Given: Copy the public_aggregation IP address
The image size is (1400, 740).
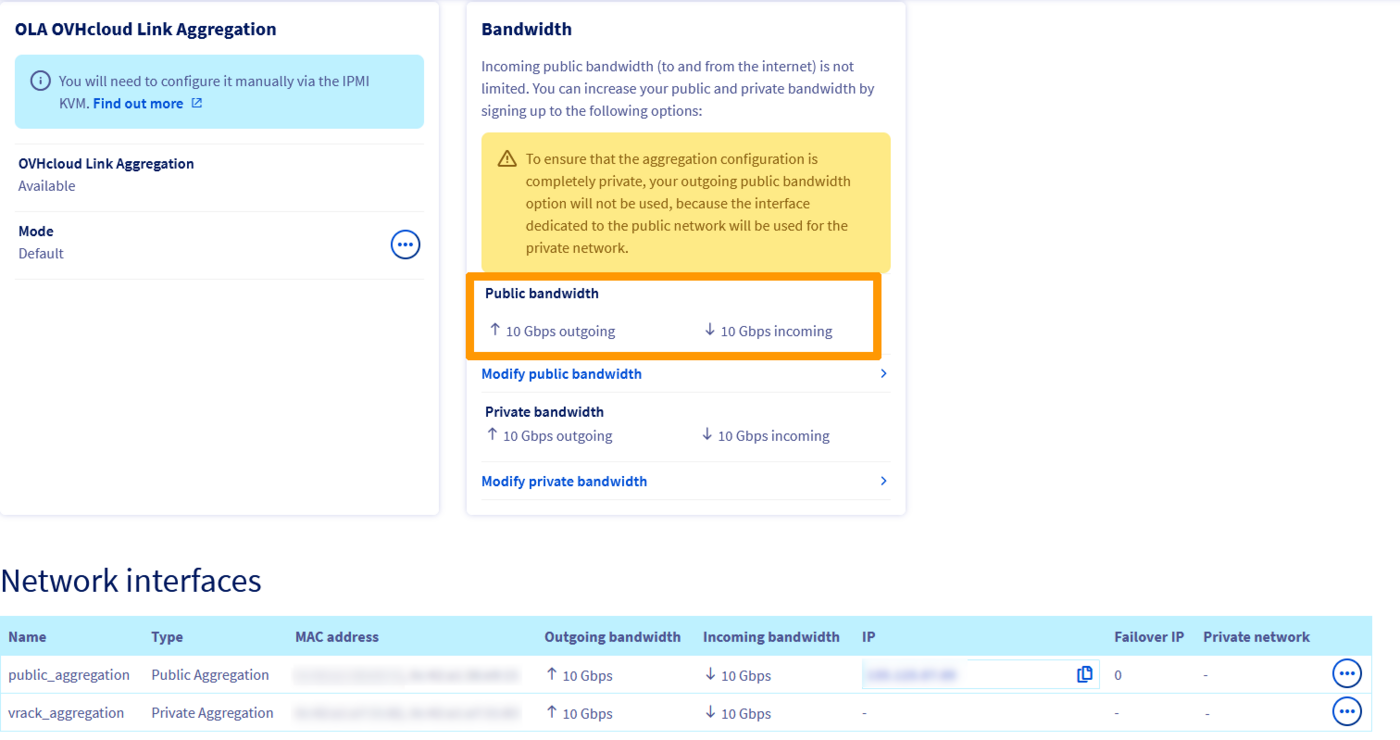Looking at the screenshot, I should click(1084, 675).
